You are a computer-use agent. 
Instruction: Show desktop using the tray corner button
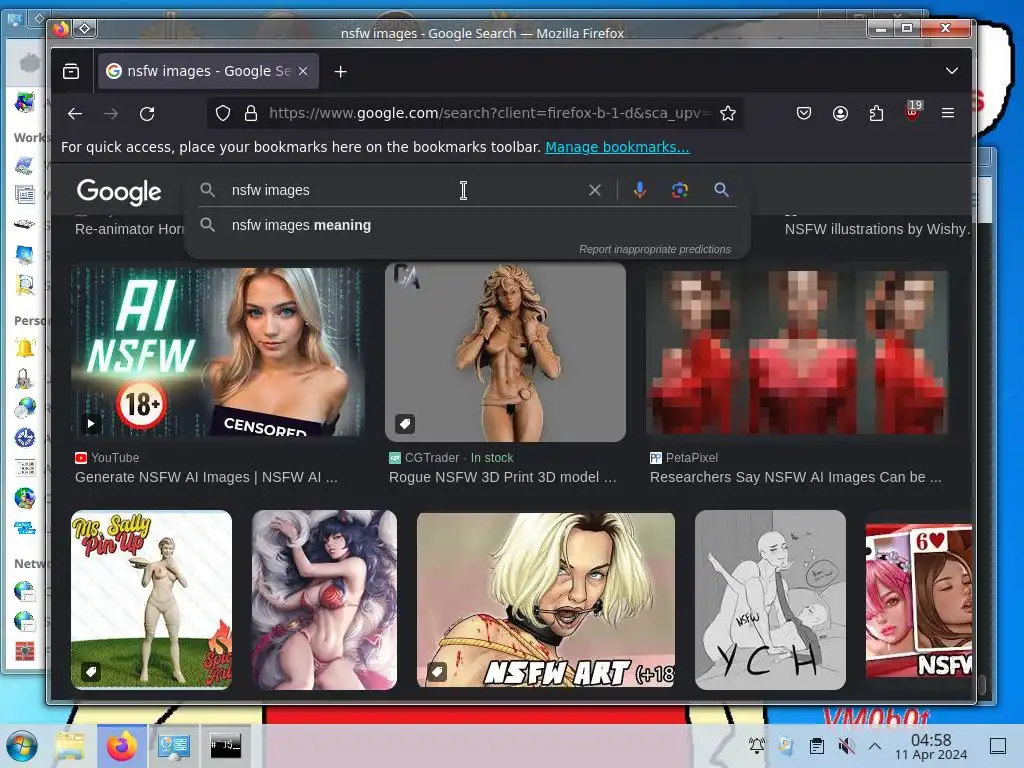tap(998, 746)
